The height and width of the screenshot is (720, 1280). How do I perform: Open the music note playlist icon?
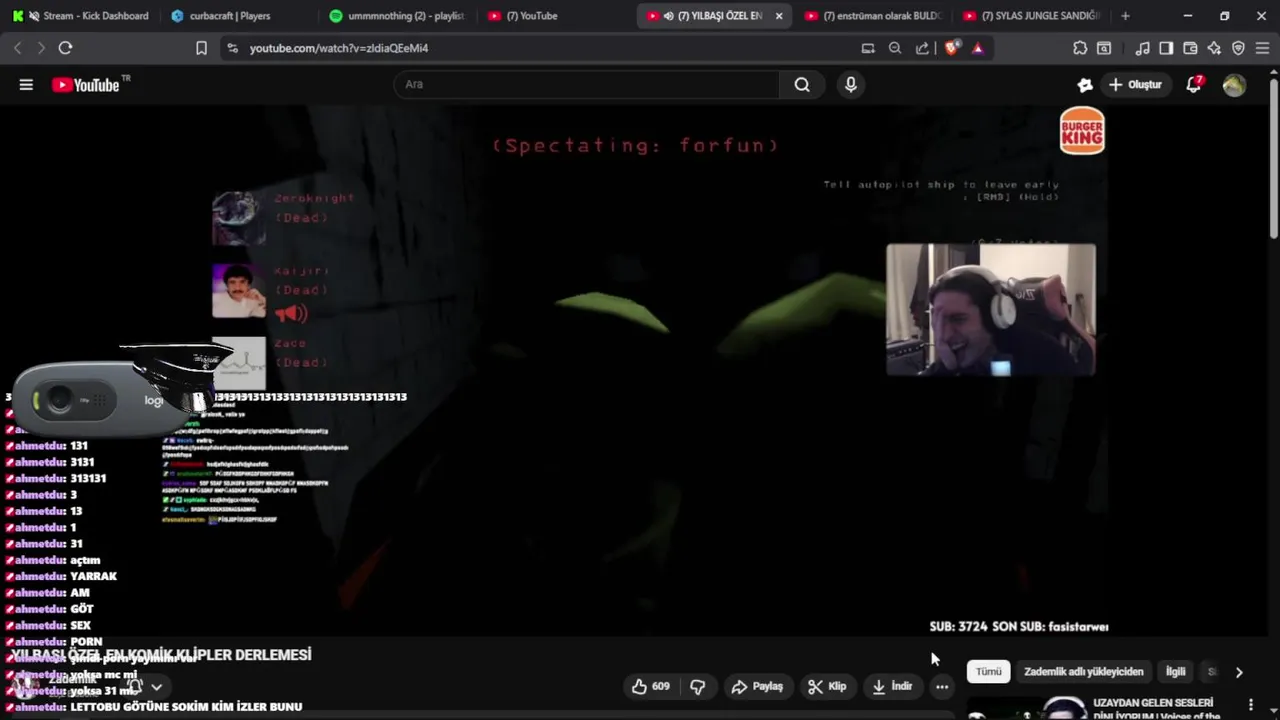pyautogui.click(x=1142, y=48)
